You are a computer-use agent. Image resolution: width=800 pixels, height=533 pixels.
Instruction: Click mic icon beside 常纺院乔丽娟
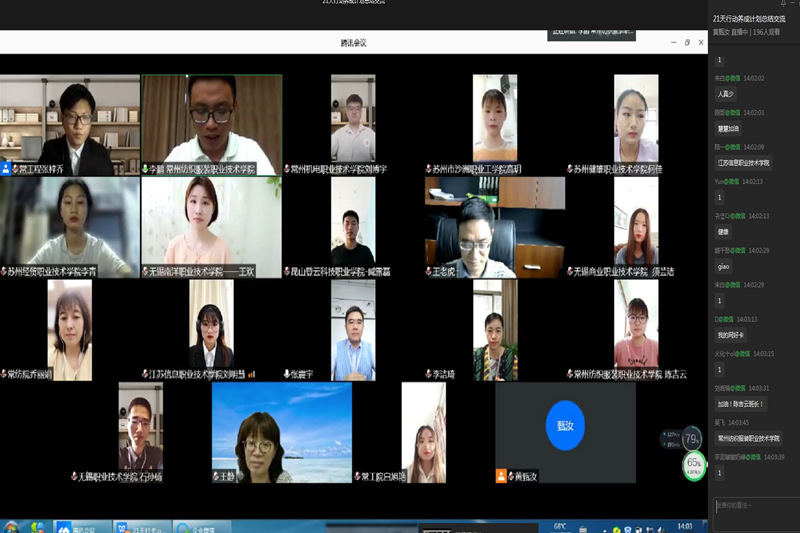click(x=4, y=374)
